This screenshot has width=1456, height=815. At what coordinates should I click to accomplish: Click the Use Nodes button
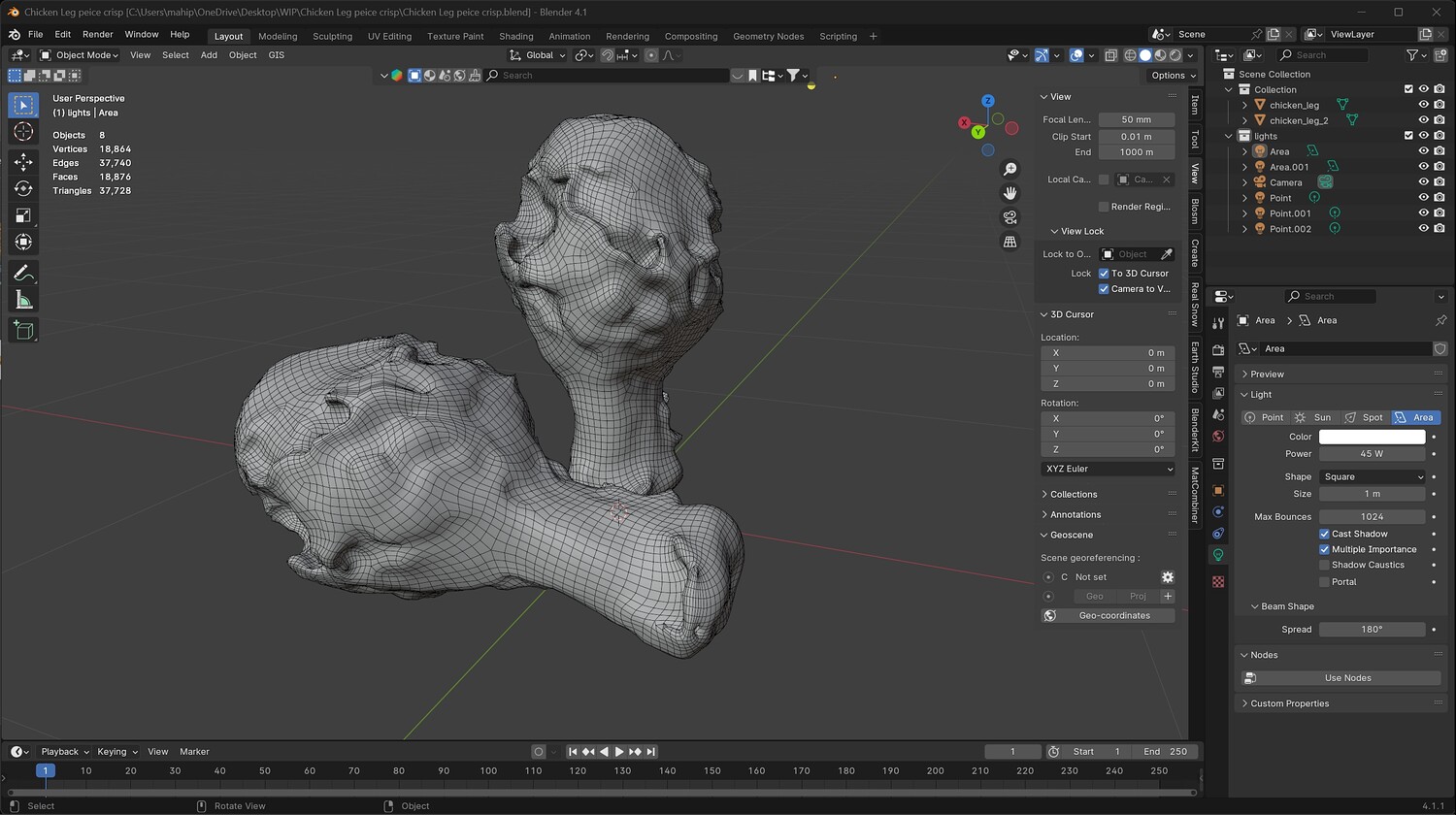point(1347,678)
